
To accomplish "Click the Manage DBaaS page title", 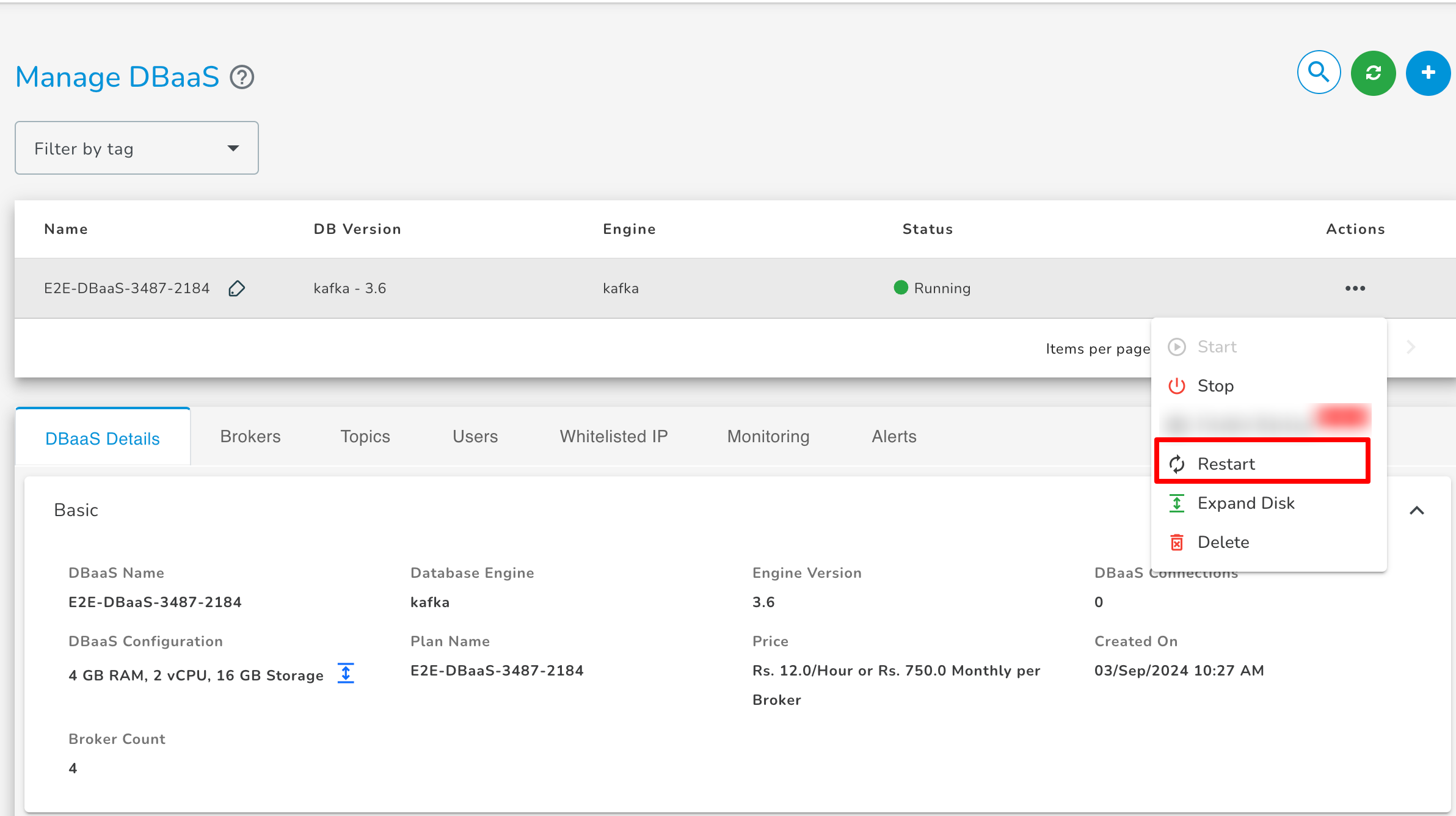I will (x=117, y=78).
